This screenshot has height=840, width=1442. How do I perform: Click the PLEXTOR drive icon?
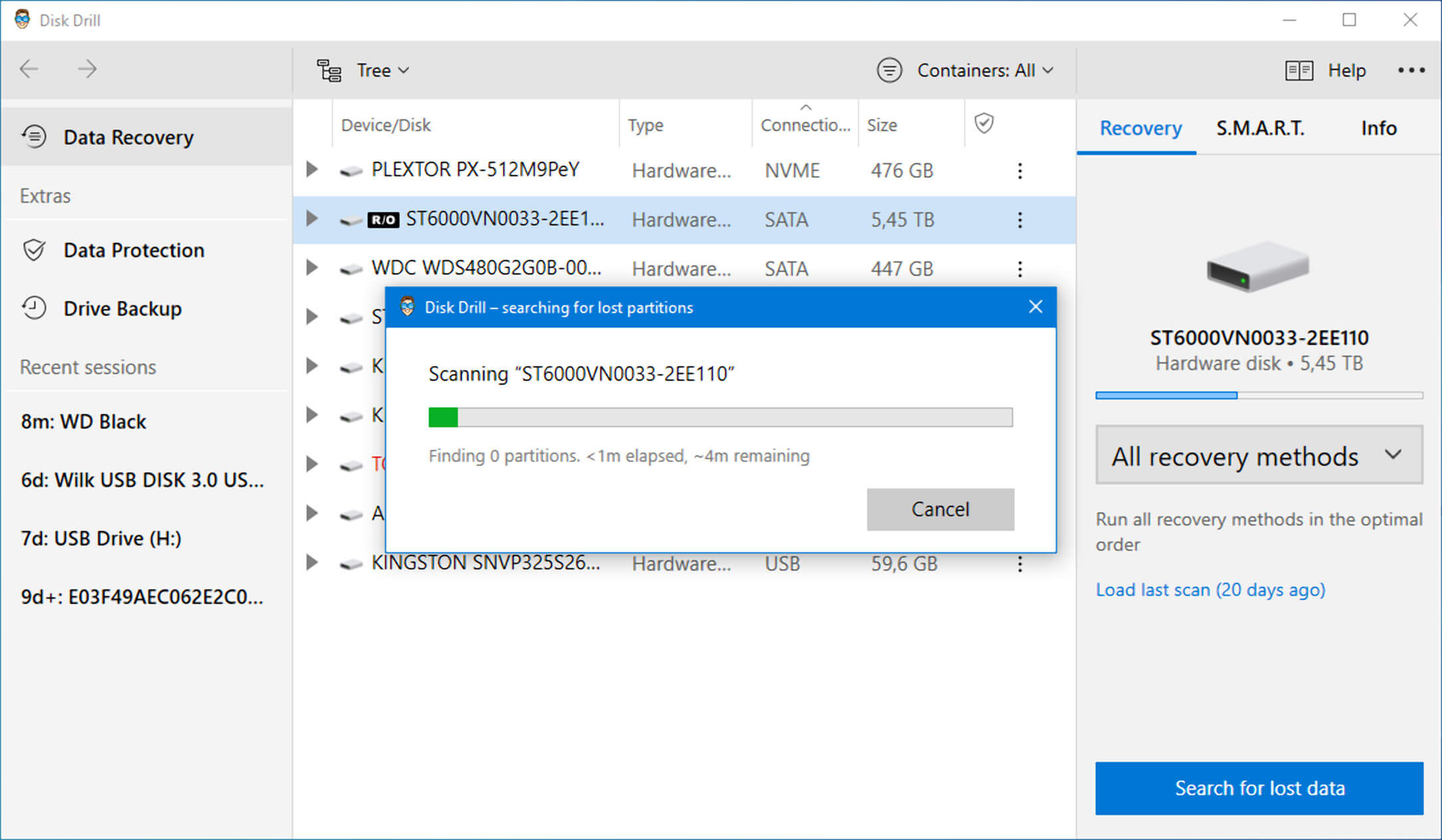351,171
